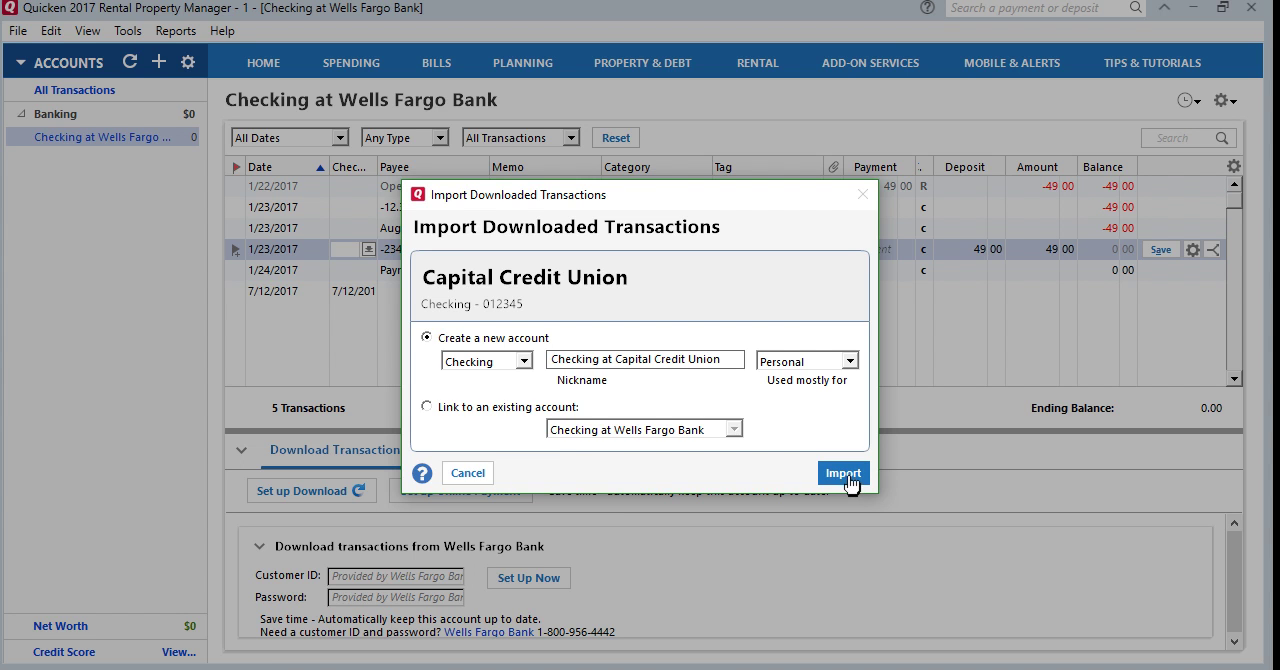
Task: Click the attachment paperclip column header
Action: (x=832, y=167)
